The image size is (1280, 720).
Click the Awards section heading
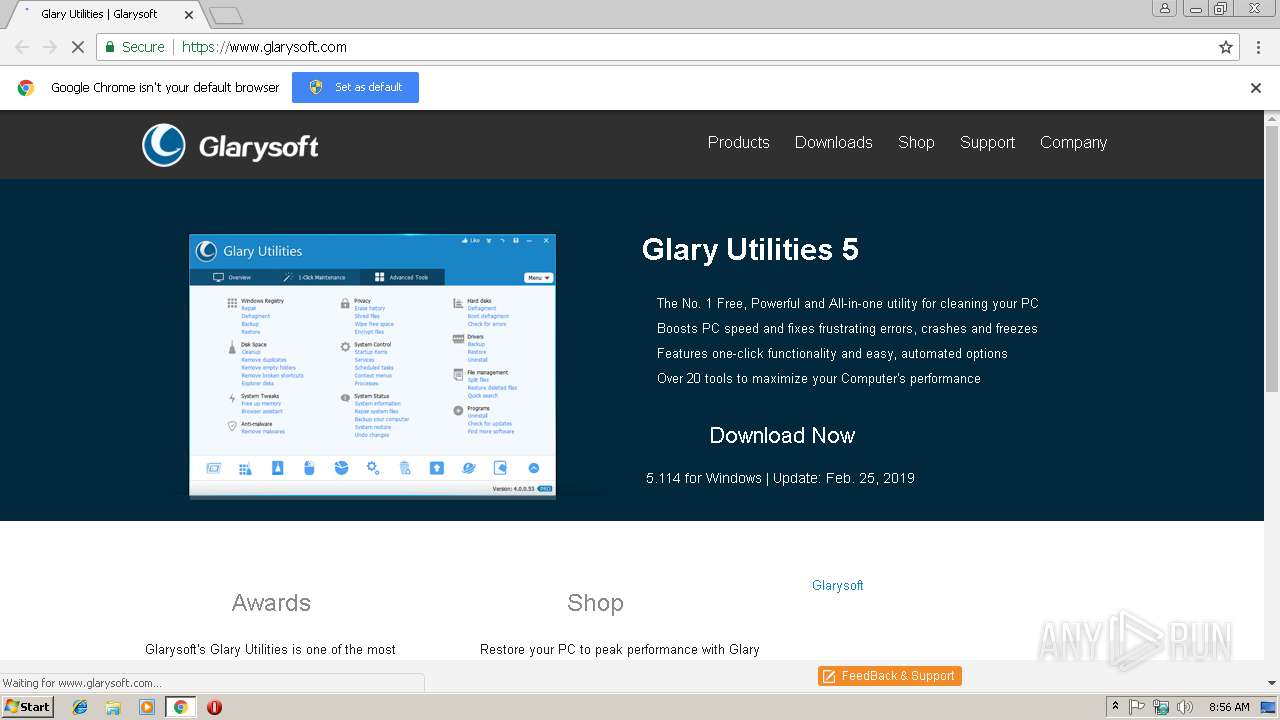tap(271, 603)
